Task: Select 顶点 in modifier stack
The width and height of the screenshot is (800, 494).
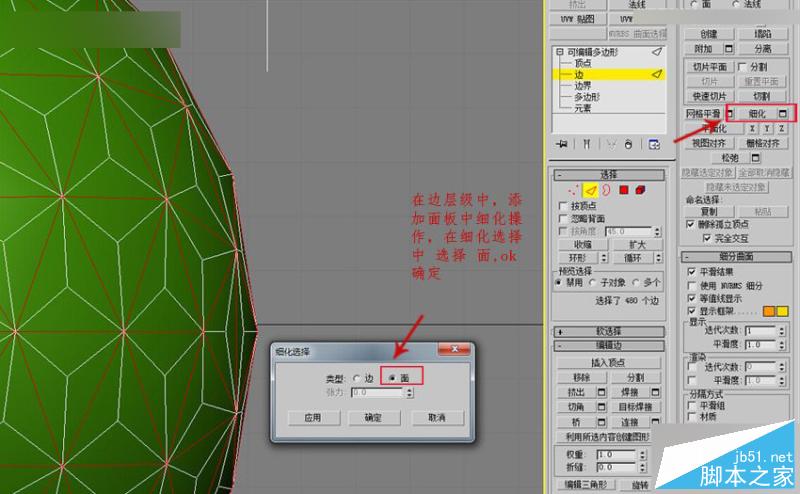Action: [x=583, y=63]
